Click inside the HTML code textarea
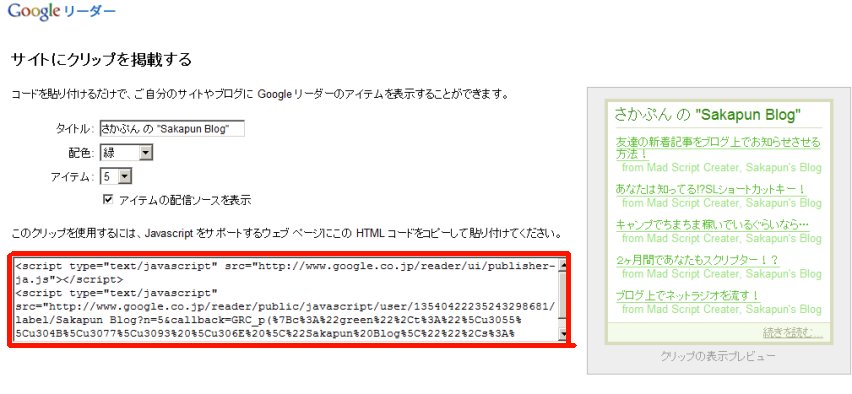This screenshot has width=852, height=394. [x=286, y=299]
